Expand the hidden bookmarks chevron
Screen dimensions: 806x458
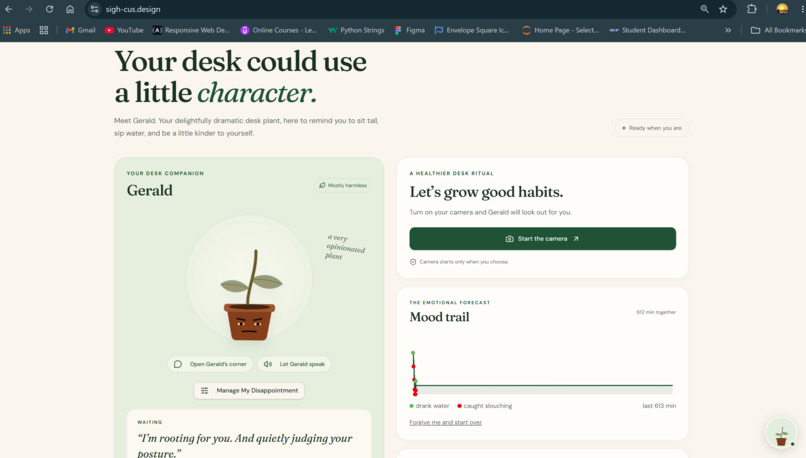pyautogui.click(x=728, y=30)
